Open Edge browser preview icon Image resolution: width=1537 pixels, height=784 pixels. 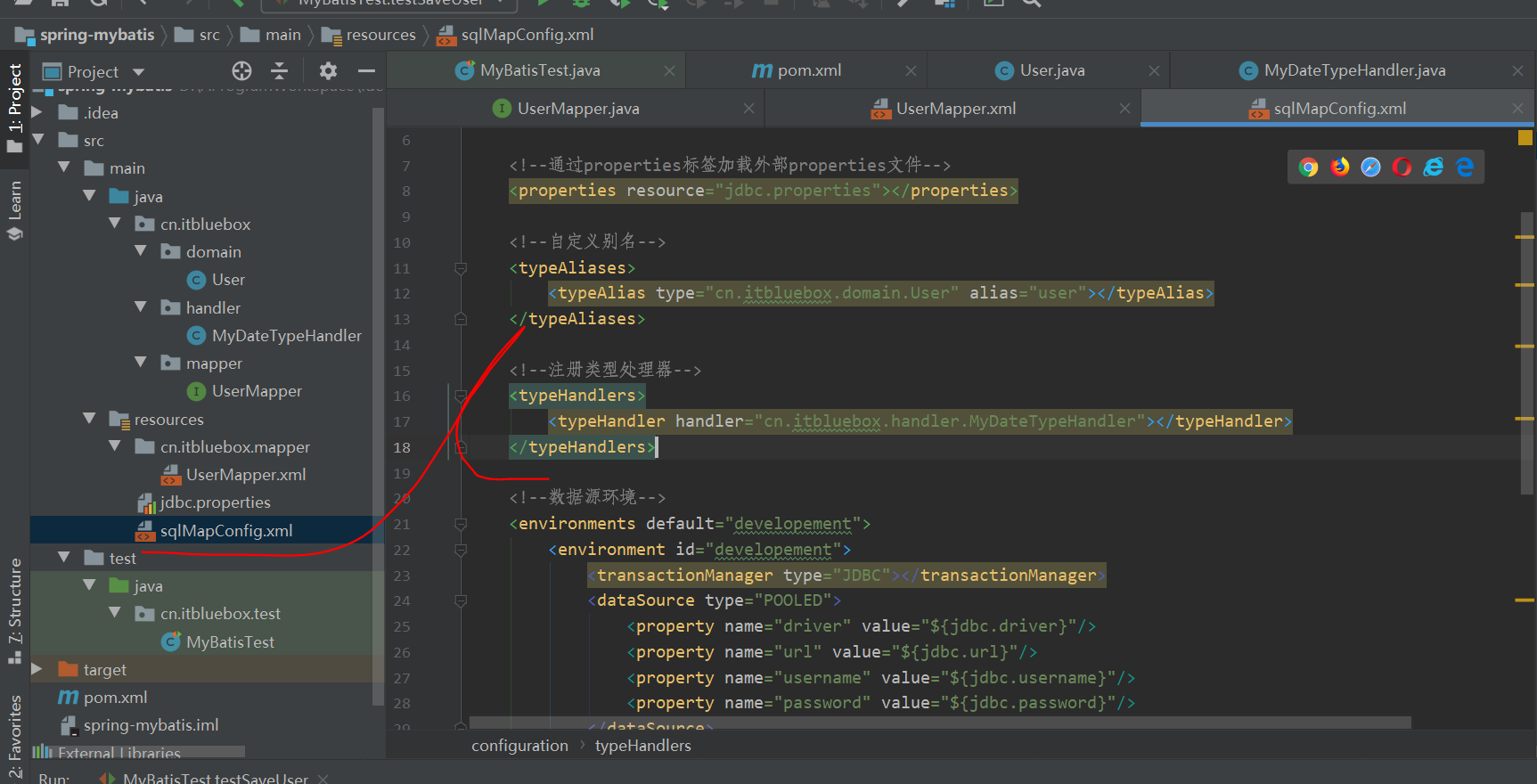1465,167
